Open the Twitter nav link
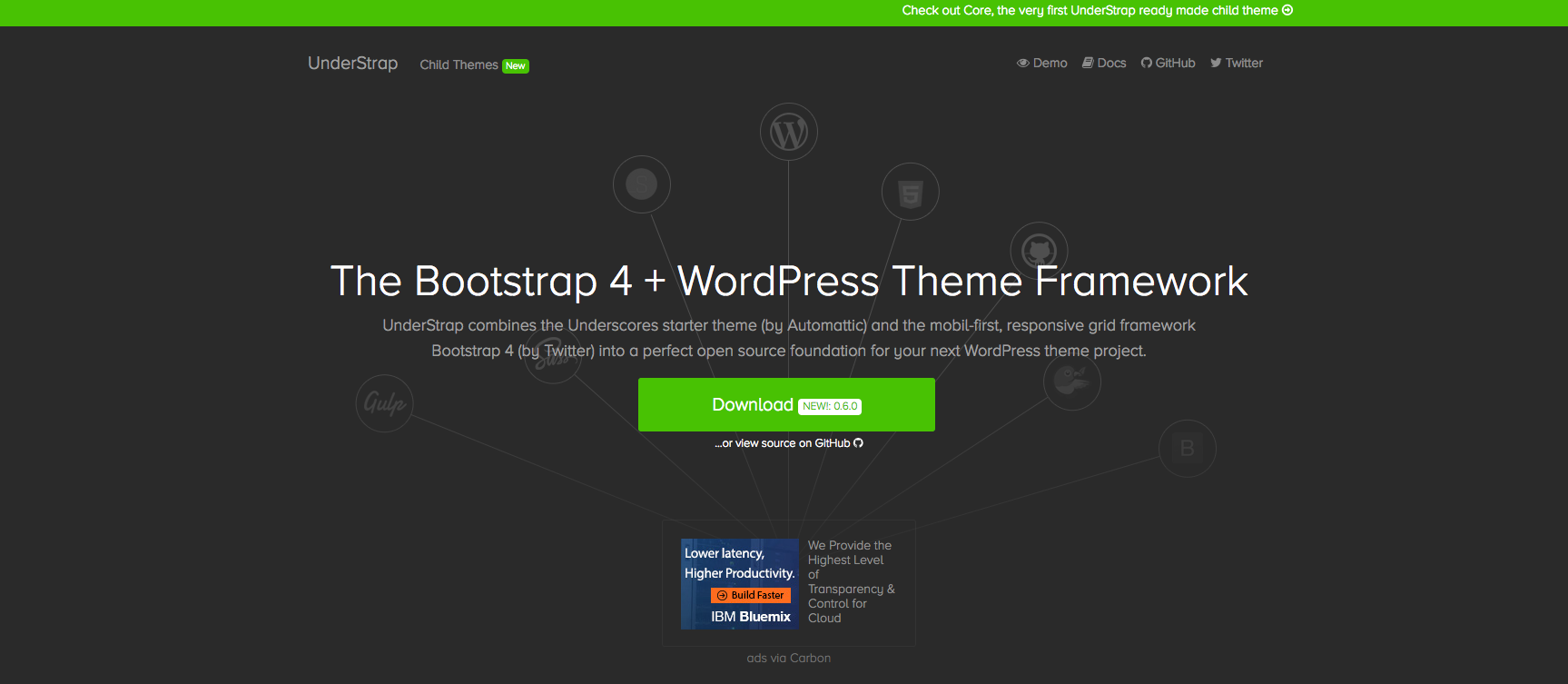Image resolution: width=1568 pixels, height=684 pixels. 1237,63
